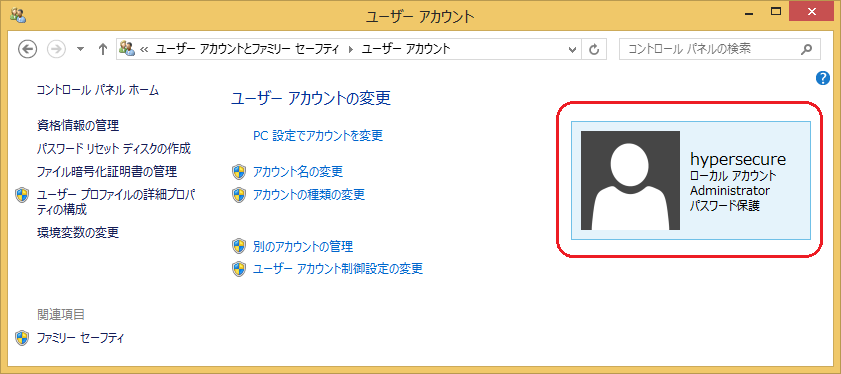Image resolution: width=841 pixels, height=374 pixels.
Task: Open アカウント名の変更 link
Action: pos(298,172)
